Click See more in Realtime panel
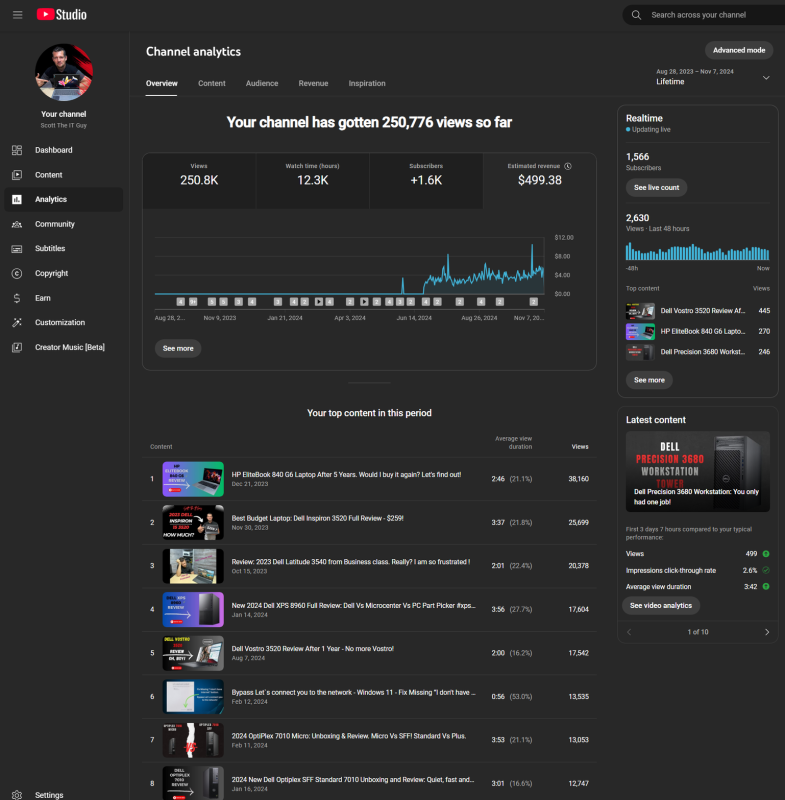This screenshot has width=785, height=800. coord(649,380)
